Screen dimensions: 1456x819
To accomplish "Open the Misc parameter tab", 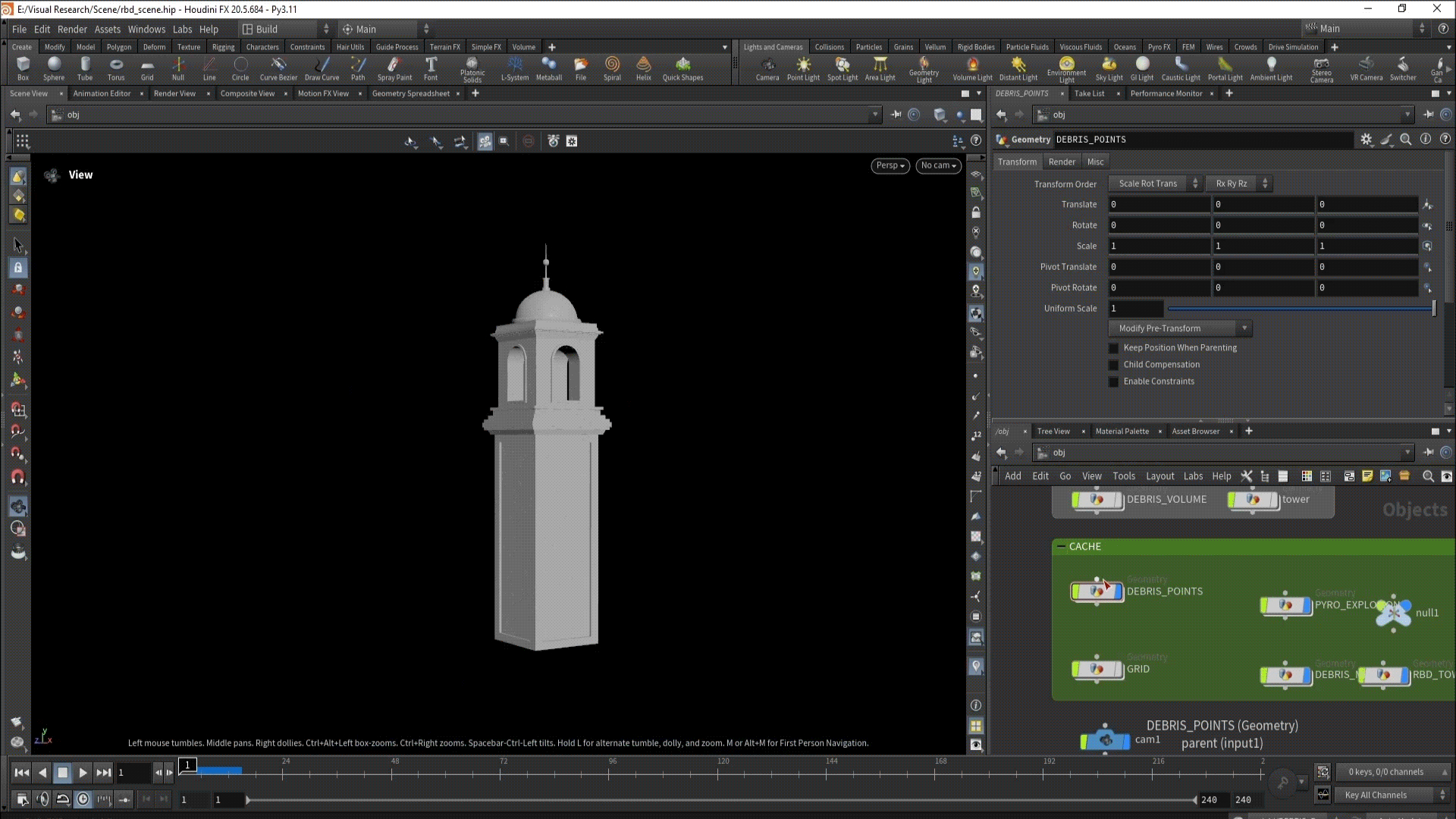I will pyautogui.click(x=1095, y=162).
